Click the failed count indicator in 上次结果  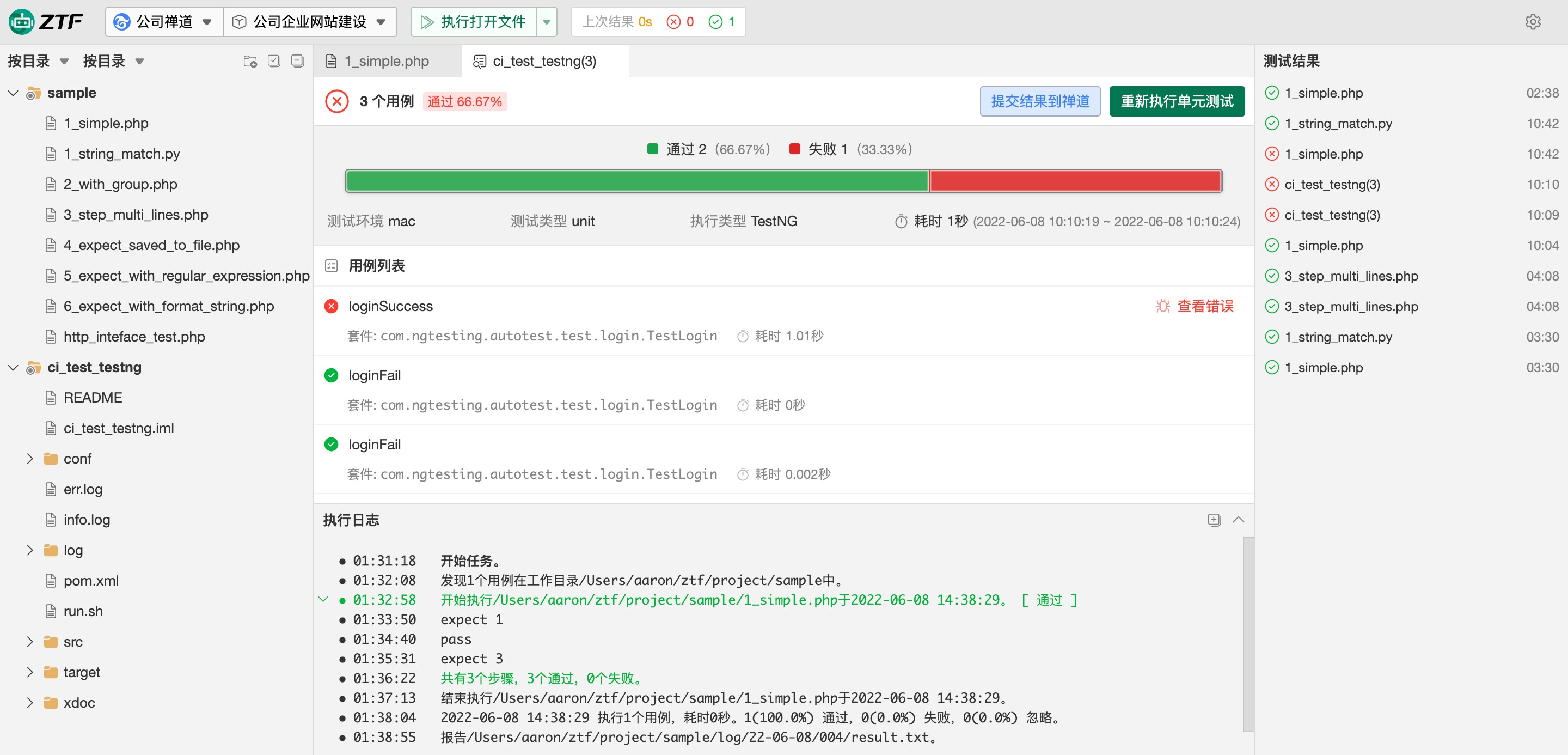[681, 22]
